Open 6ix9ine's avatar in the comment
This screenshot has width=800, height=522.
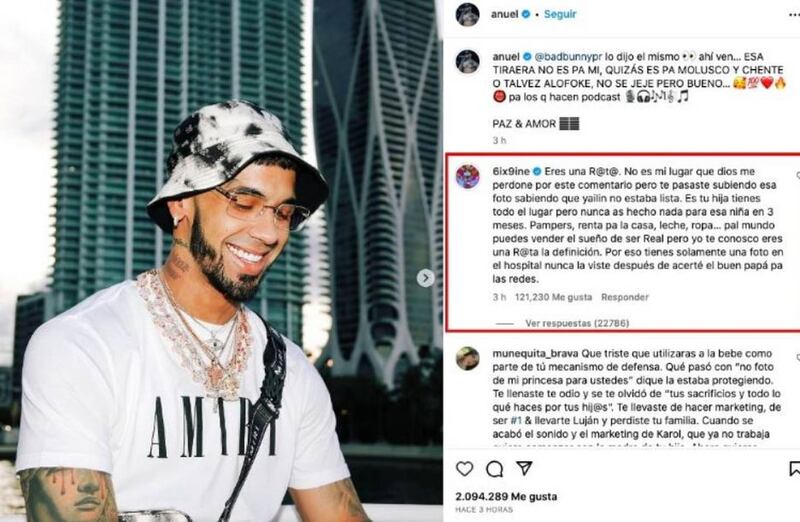(467, 177)
